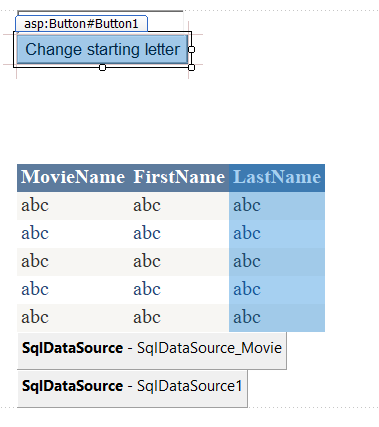Viewport: 379px width, 427px height.
Task: Click the right-middle resize handle of Button1
Action: tap(191, 49)
